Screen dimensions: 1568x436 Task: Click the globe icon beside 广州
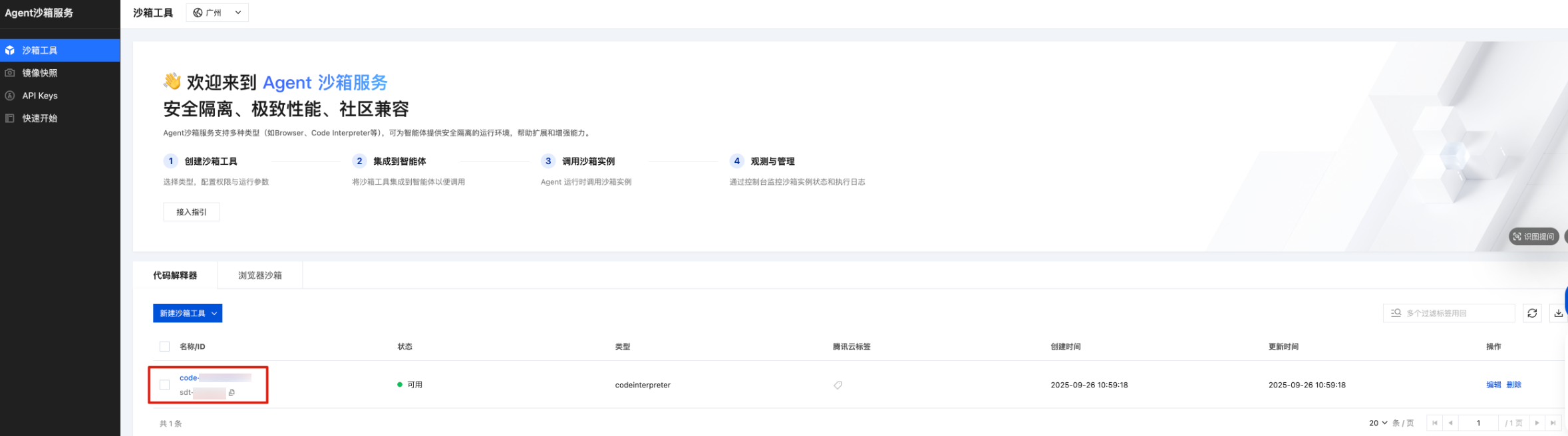(x=198, y=13)
